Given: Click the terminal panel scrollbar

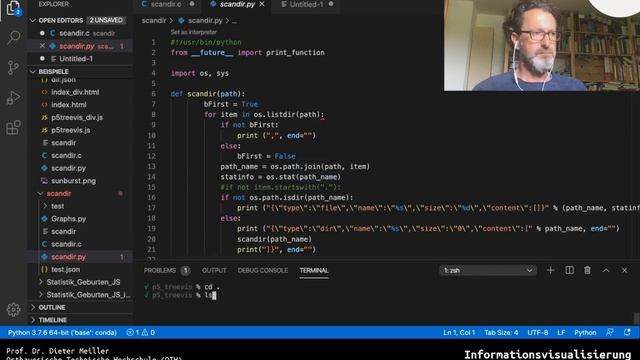Looking at the screenshot, I should [636, 318].
